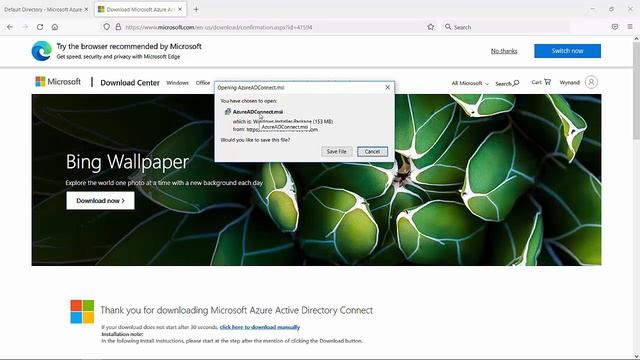The width and height of the screenshot is (640, 360).
Task: Click the scrollbar down arrow
Action: (x=636, y=356)
